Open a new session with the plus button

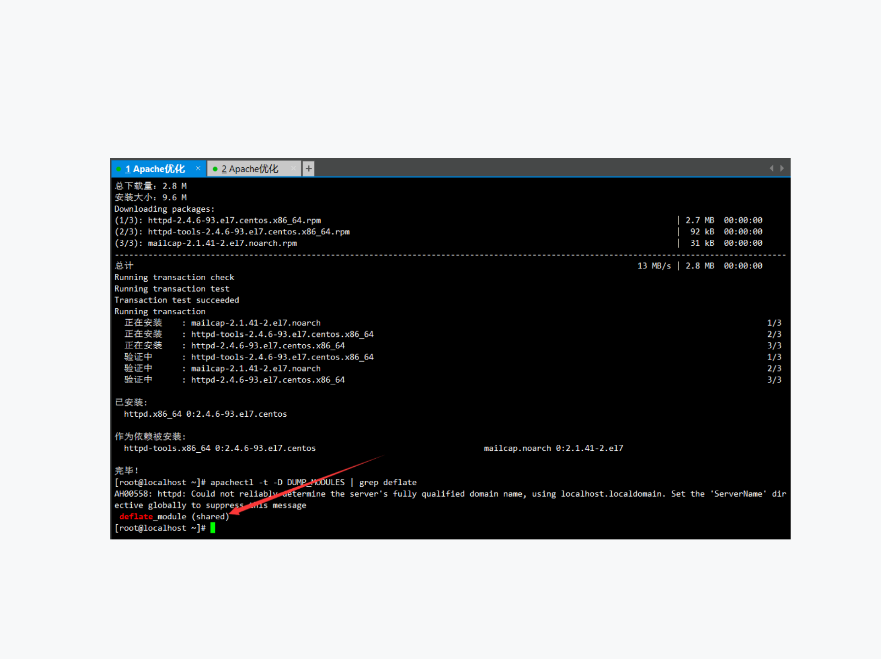[x=308, y=169]
